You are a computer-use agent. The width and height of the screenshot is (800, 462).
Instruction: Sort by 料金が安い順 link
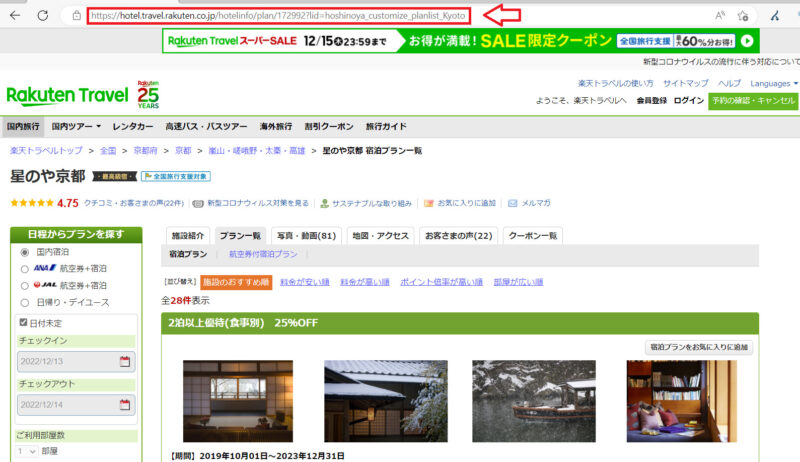tap(304, 282)
